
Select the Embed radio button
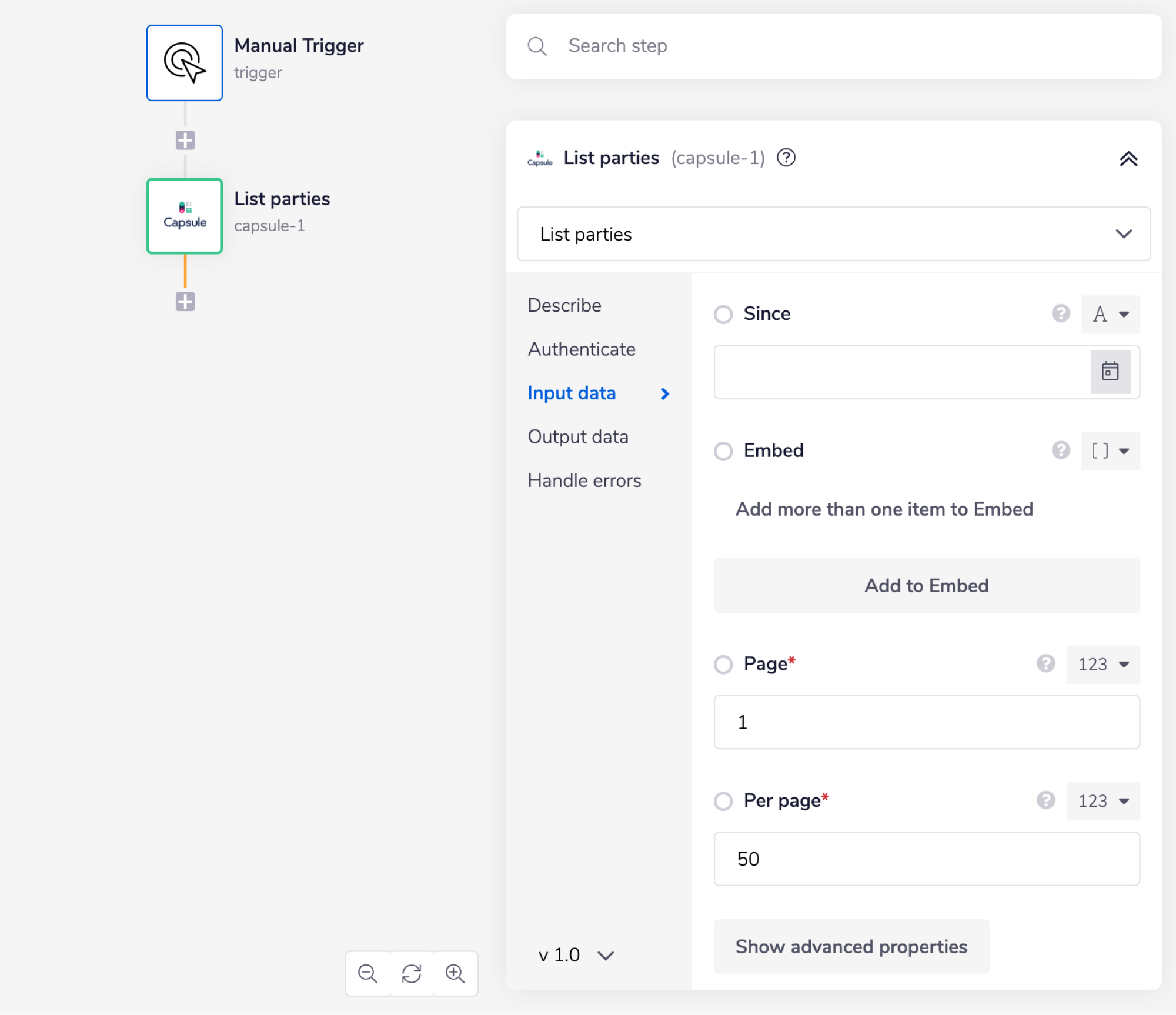[723, 451]
